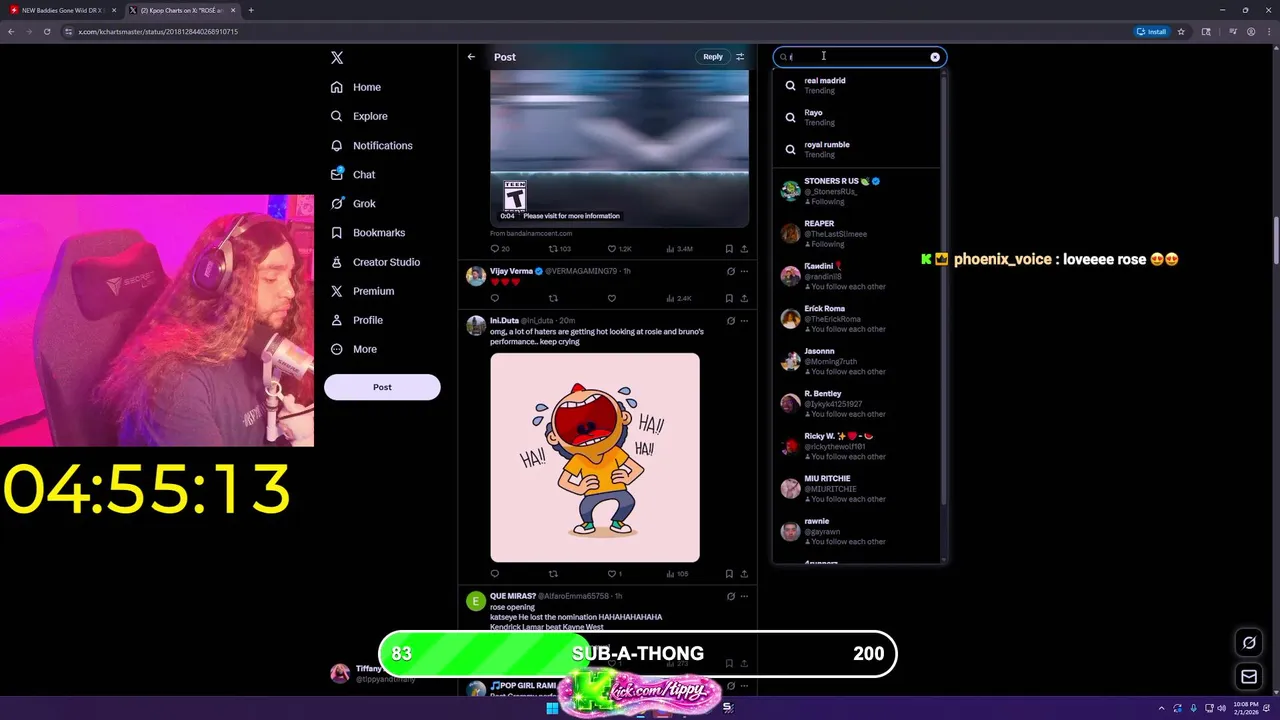The height and width of the screenshot is (720, 1280).
Task: Play the blurred video in the post
Action: tap(619, 148)
